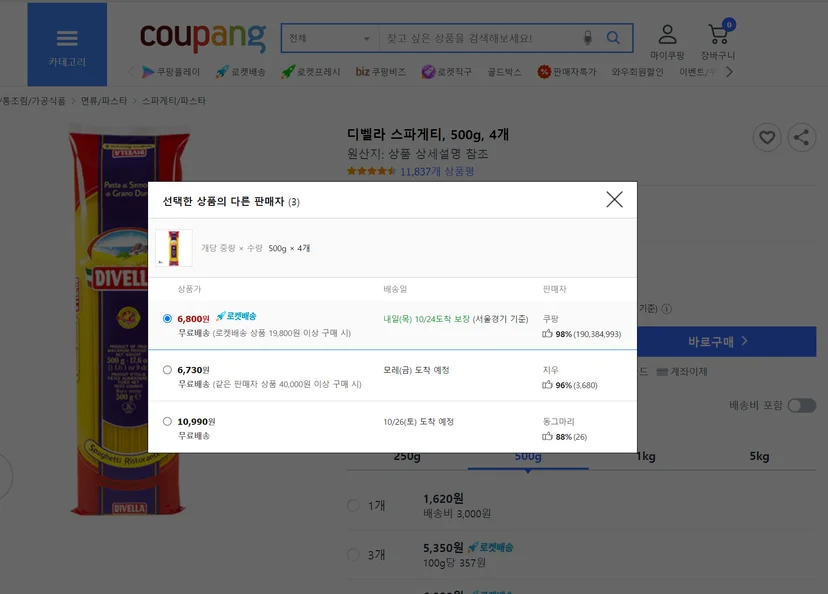This screenshot has height=594, width=828.
Task: Open 로켓배송 nav menu item
Action: tap(240, 72)
